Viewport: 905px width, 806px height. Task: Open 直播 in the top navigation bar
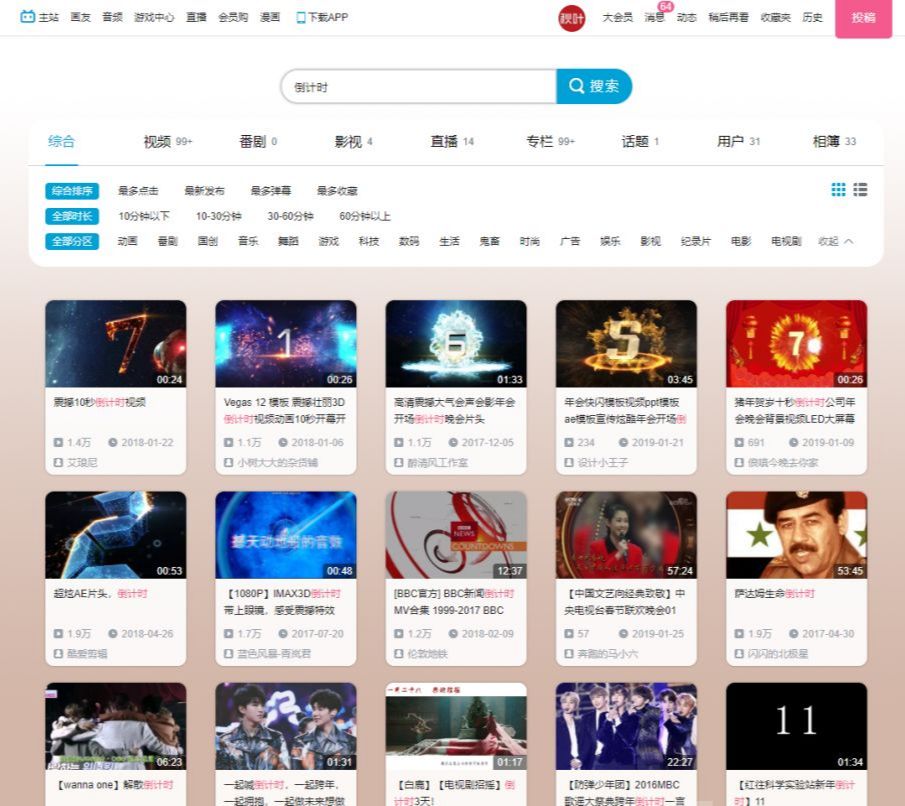pos(196,17)
